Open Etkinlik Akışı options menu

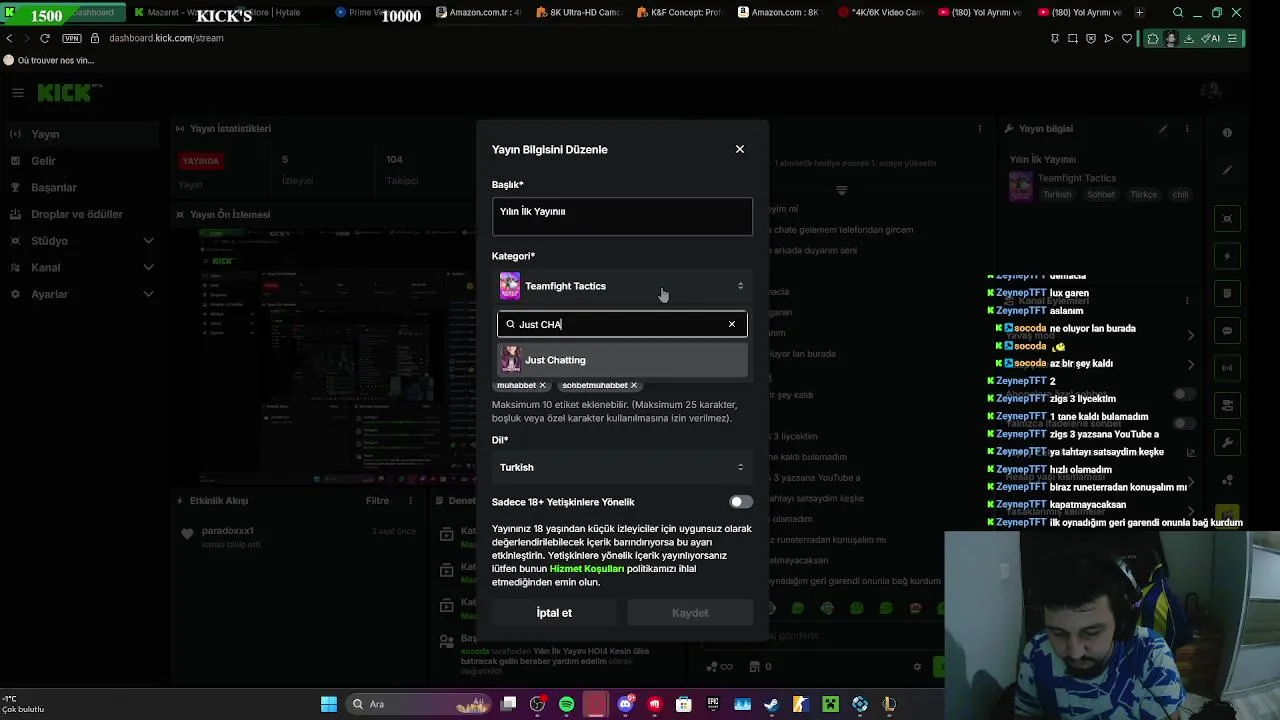tap(410, 501)
